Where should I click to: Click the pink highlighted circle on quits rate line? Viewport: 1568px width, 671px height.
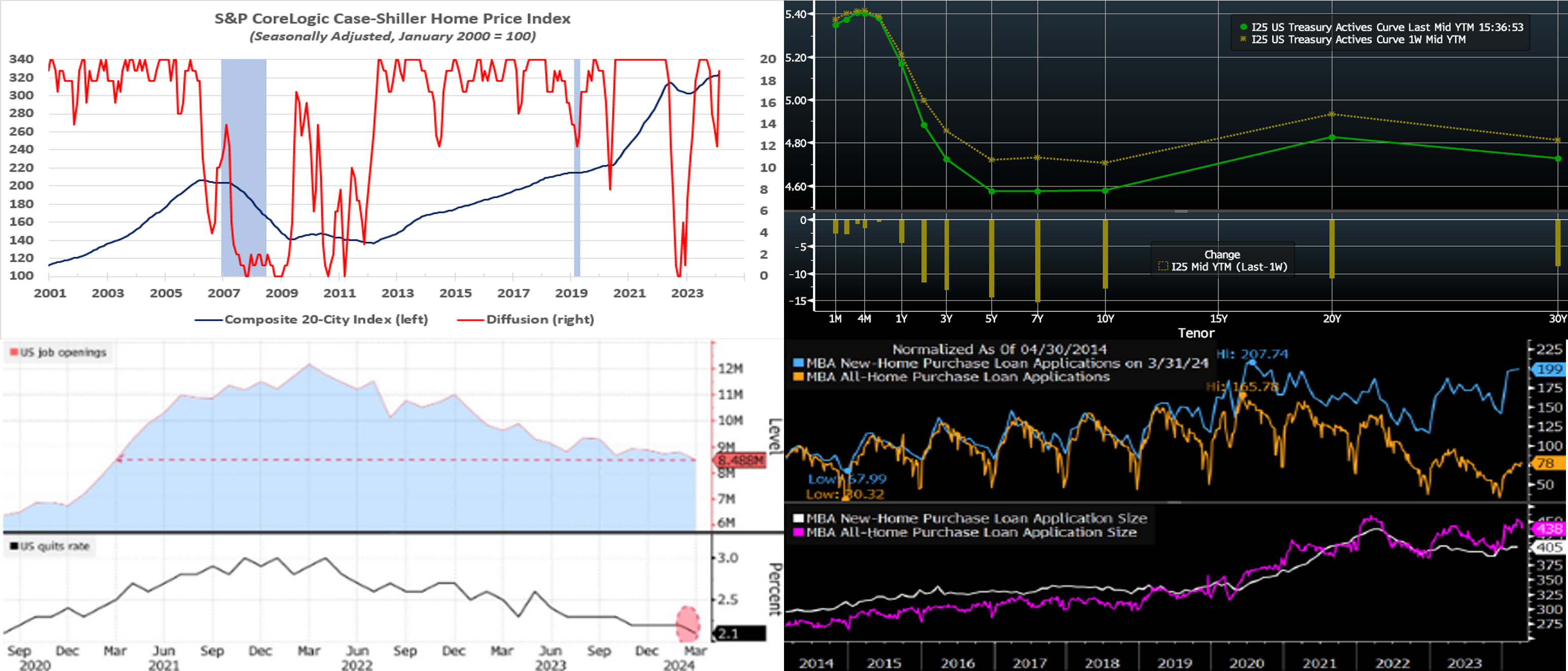pyautogui.click(x=689, y=623)
